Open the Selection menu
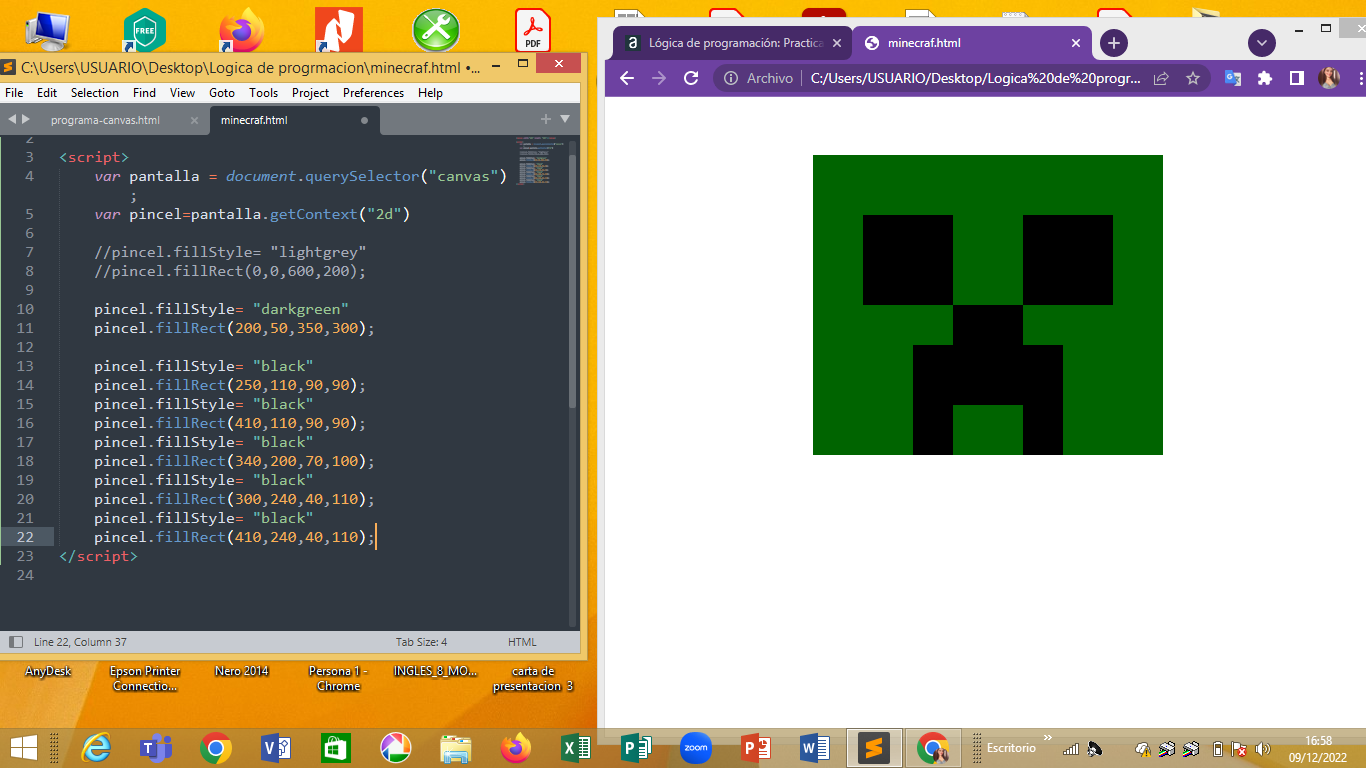Image resolution: width=1366 pixels, height=768 pixels. coord(95,92)
